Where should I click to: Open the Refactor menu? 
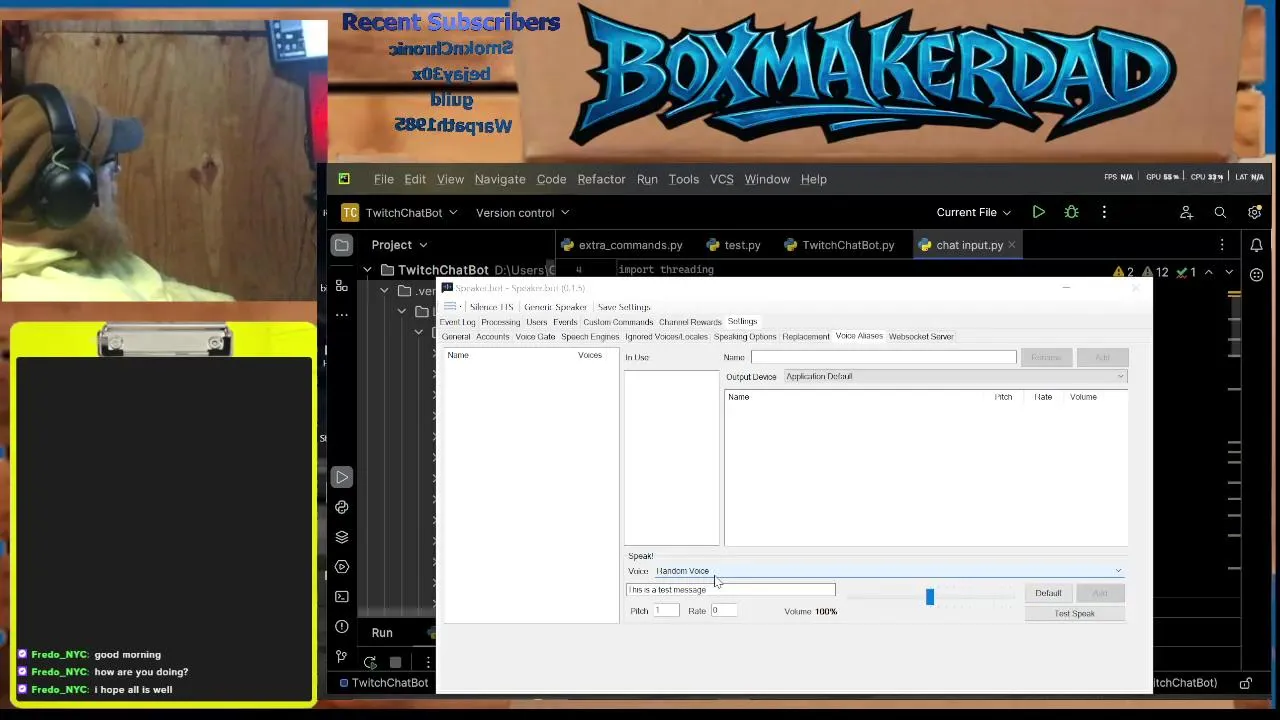pyautogui.click(x=601, y=179)
